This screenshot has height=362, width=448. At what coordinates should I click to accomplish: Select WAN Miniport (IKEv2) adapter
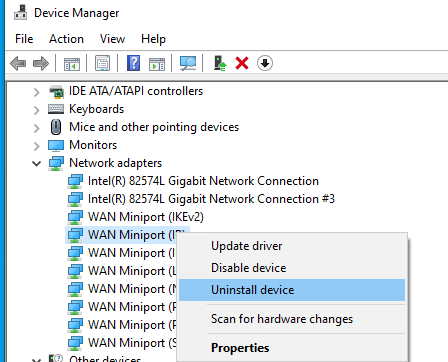[x=146, y=217]
